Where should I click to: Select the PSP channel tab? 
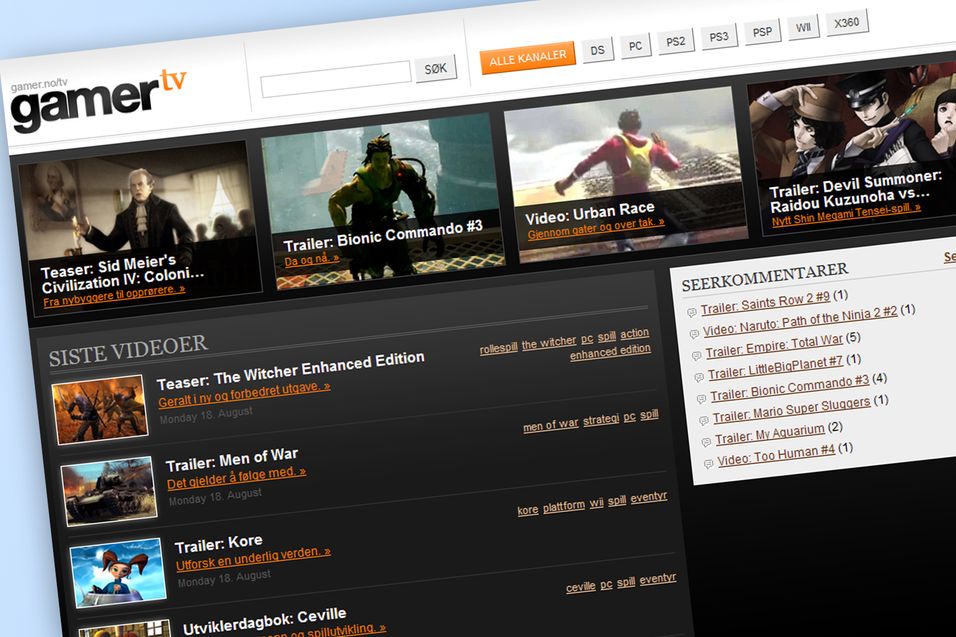[762, 32]
